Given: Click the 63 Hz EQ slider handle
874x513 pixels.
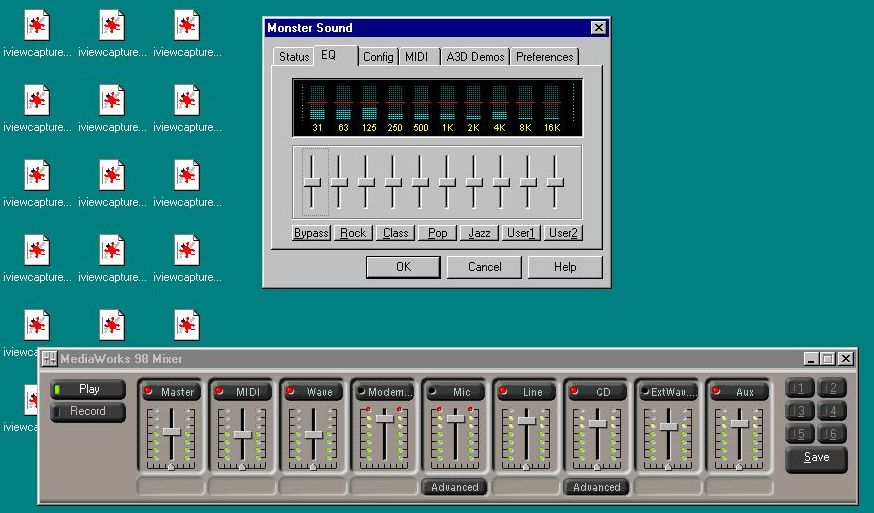Looking at the screenshot, I should [x=339, y=182].
